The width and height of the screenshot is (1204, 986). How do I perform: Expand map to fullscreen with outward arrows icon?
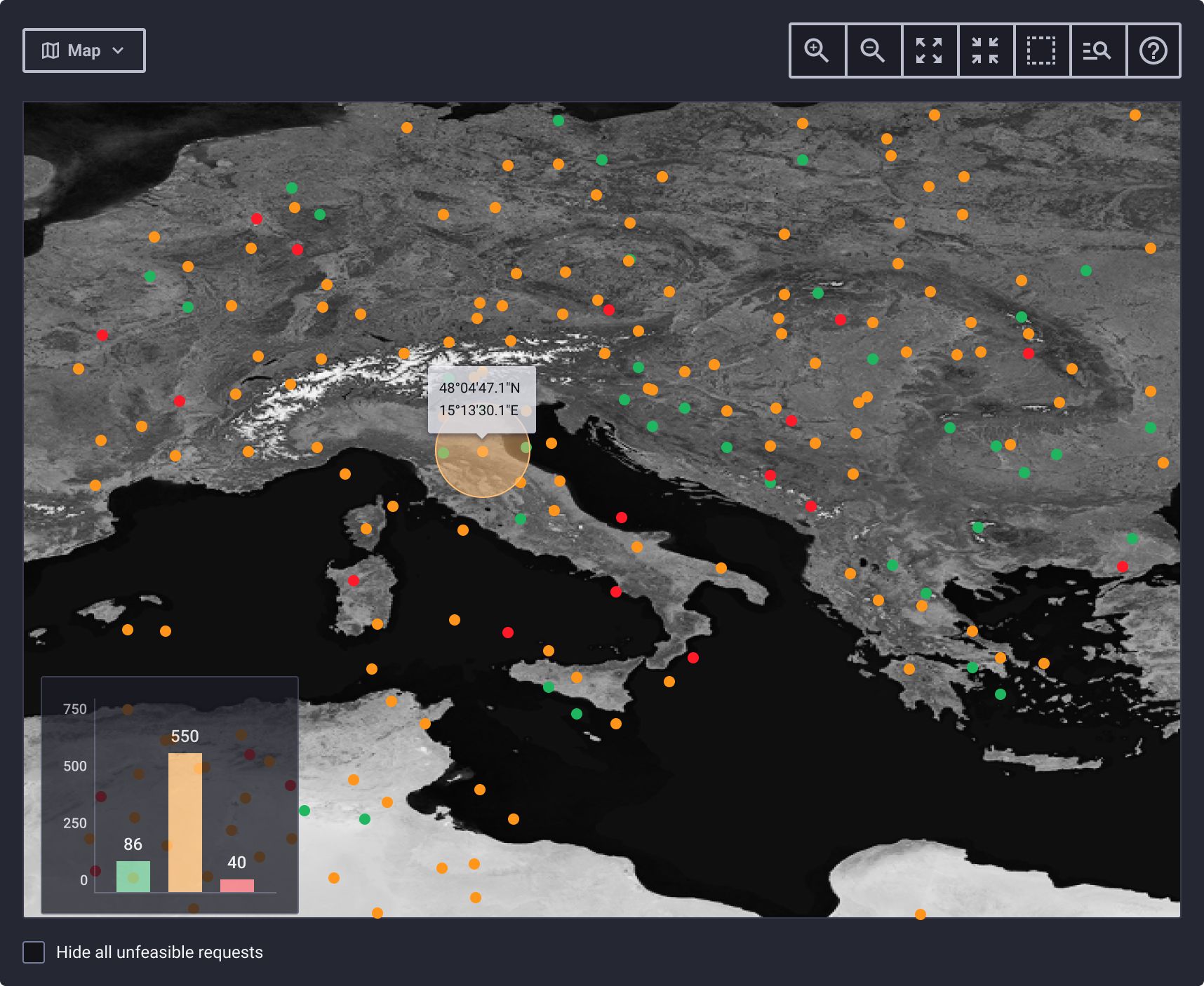929,50
